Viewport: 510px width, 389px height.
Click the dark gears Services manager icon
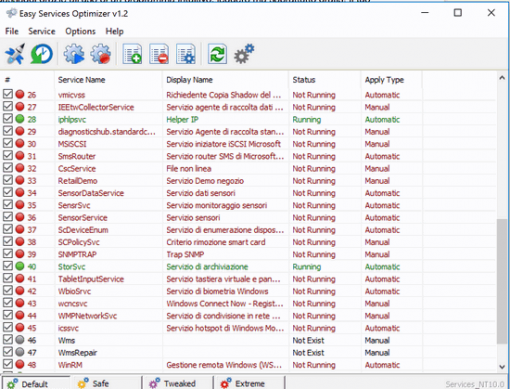point(244,54)
